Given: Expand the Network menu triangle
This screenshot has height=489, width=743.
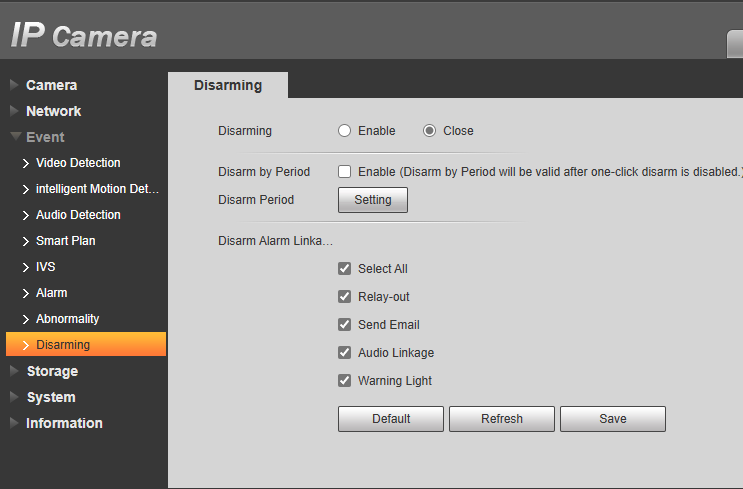Looking at the screenshot, I should [15, 111].
